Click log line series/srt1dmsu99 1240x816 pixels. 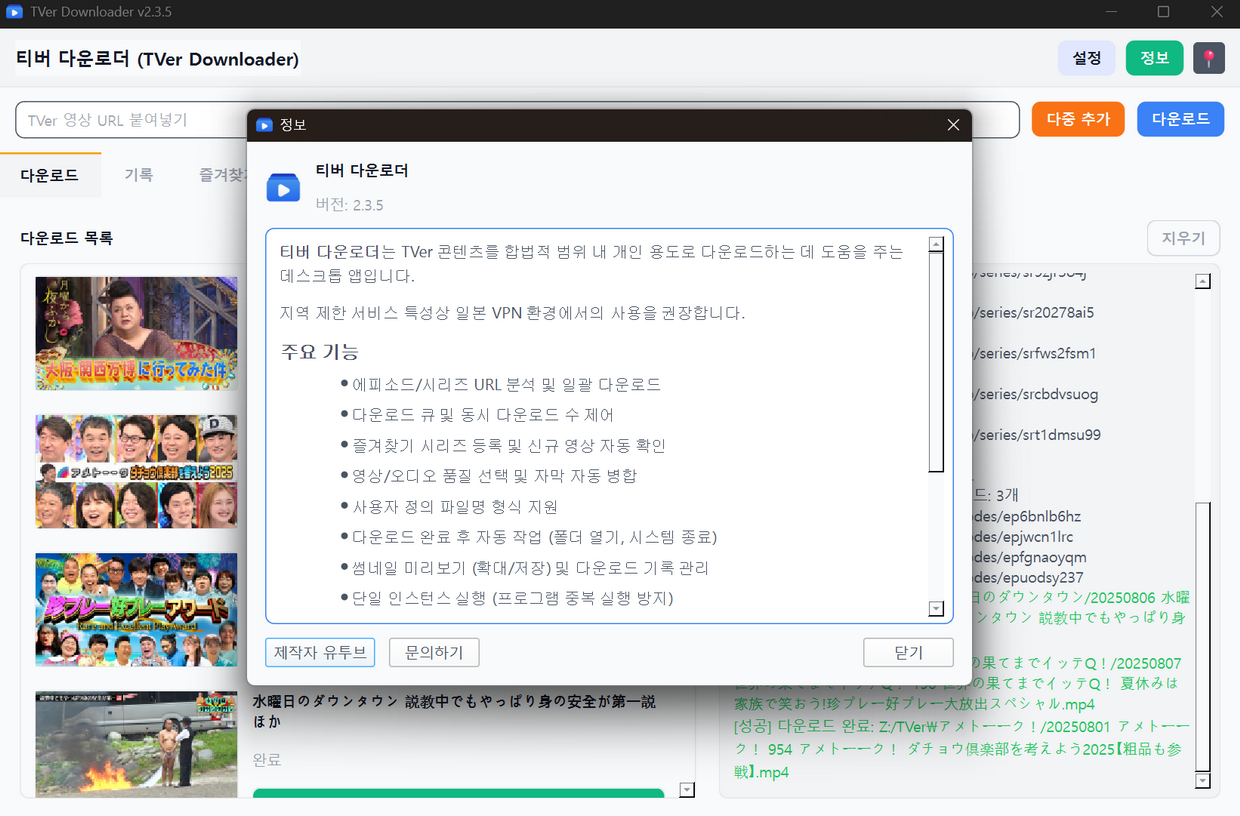[1037, 435]
